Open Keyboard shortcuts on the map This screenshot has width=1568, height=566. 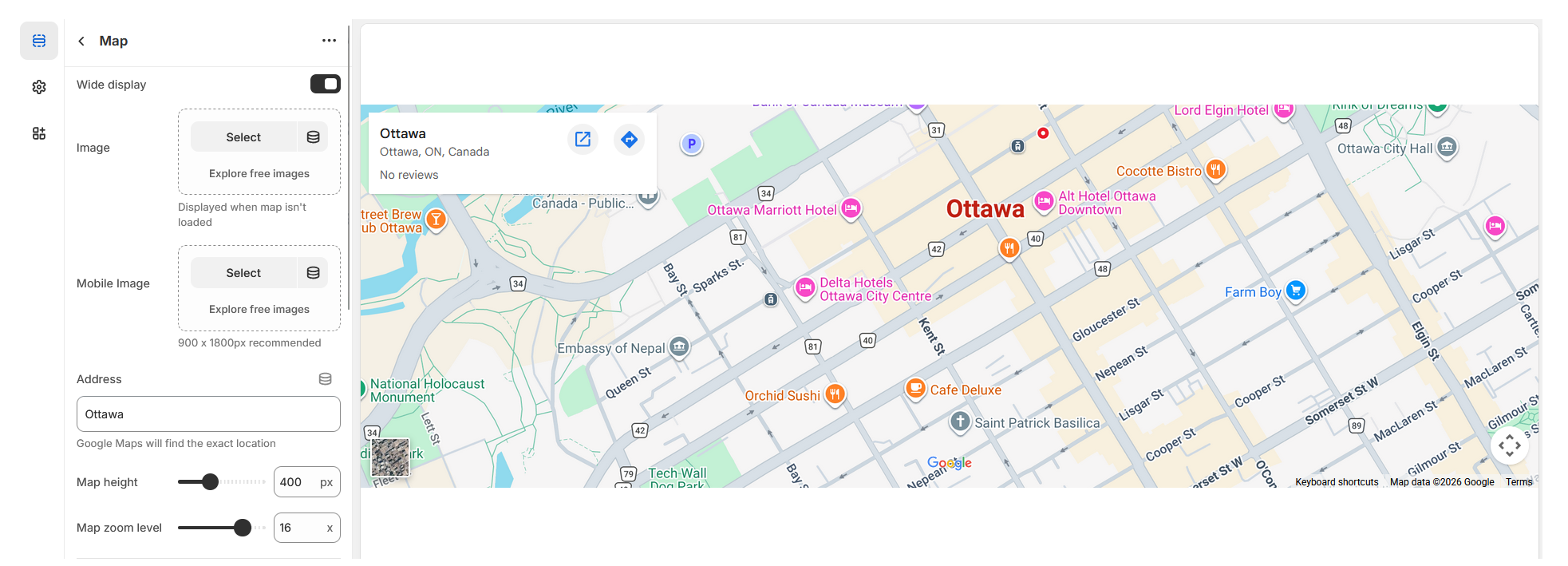point(1336,481)
